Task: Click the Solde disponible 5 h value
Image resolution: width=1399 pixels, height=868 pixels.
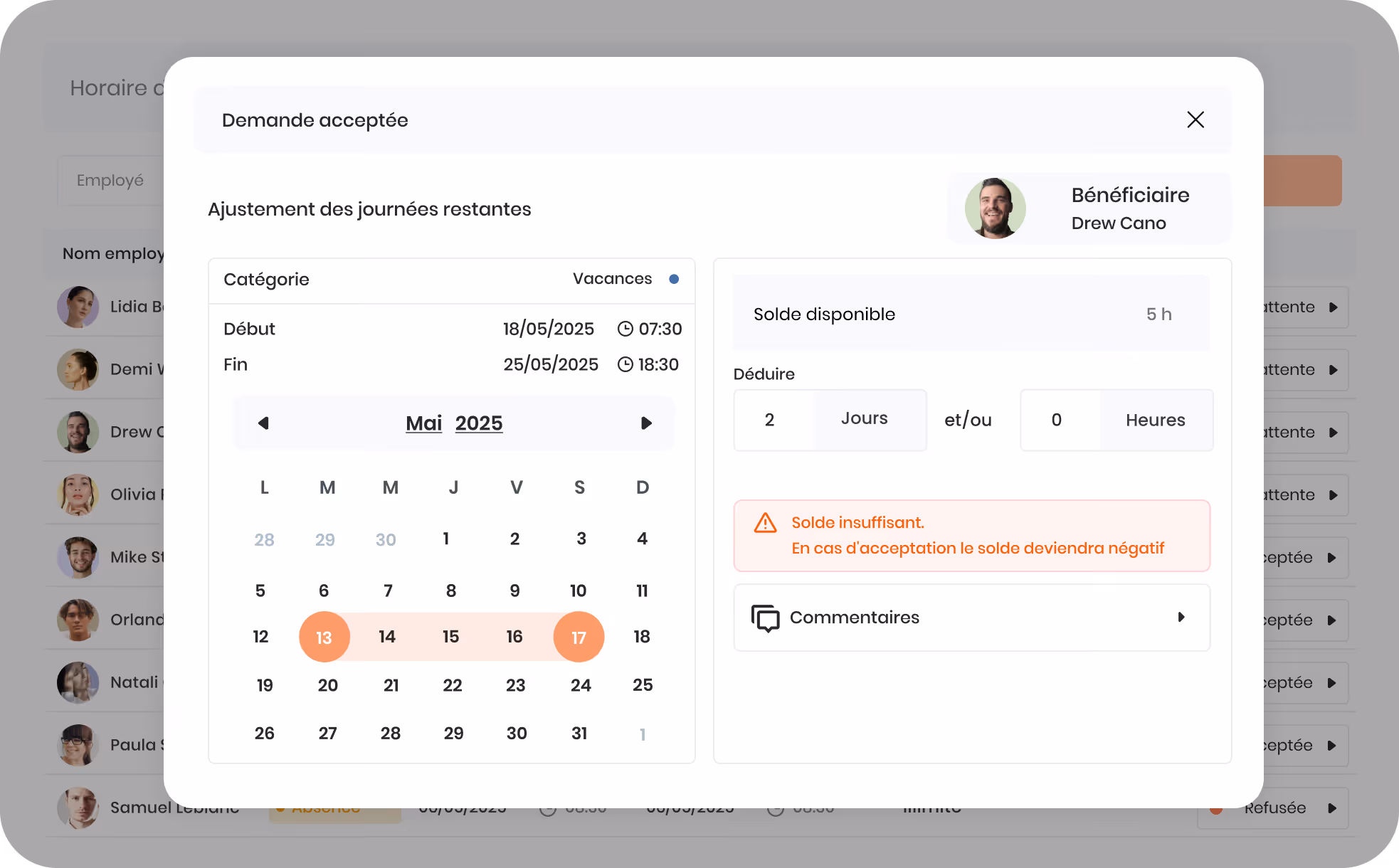Action: [1158, 314]
